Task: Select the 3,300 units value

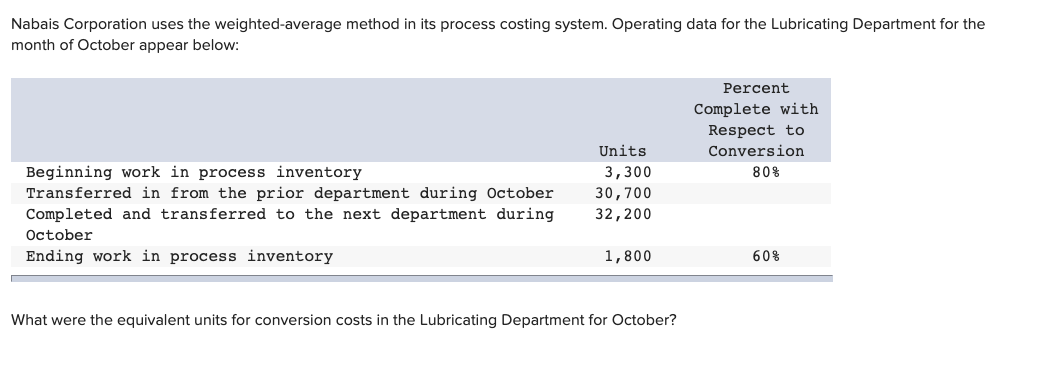Action: pyautogui.click(x=627, y=173)
